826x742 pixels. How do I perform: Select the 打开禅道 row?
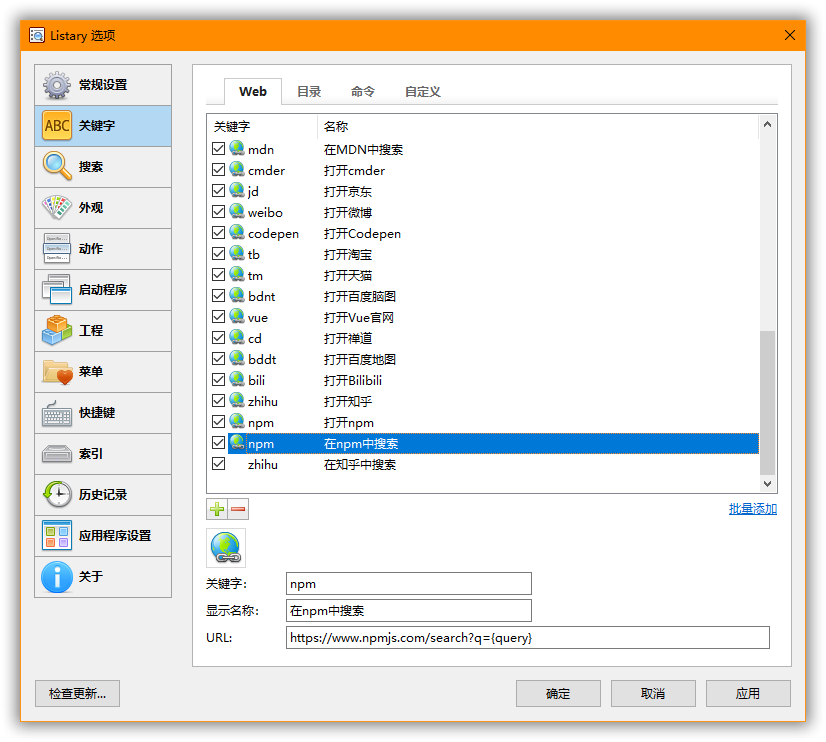tap(485, 338)
